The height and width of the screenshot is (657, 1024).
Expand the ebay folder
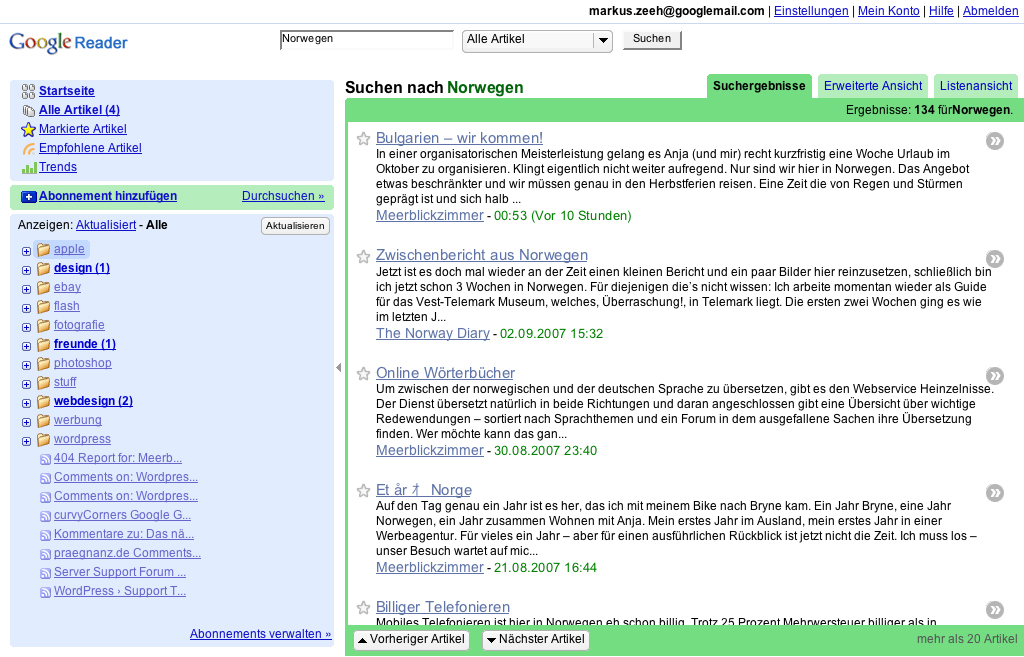26,289
